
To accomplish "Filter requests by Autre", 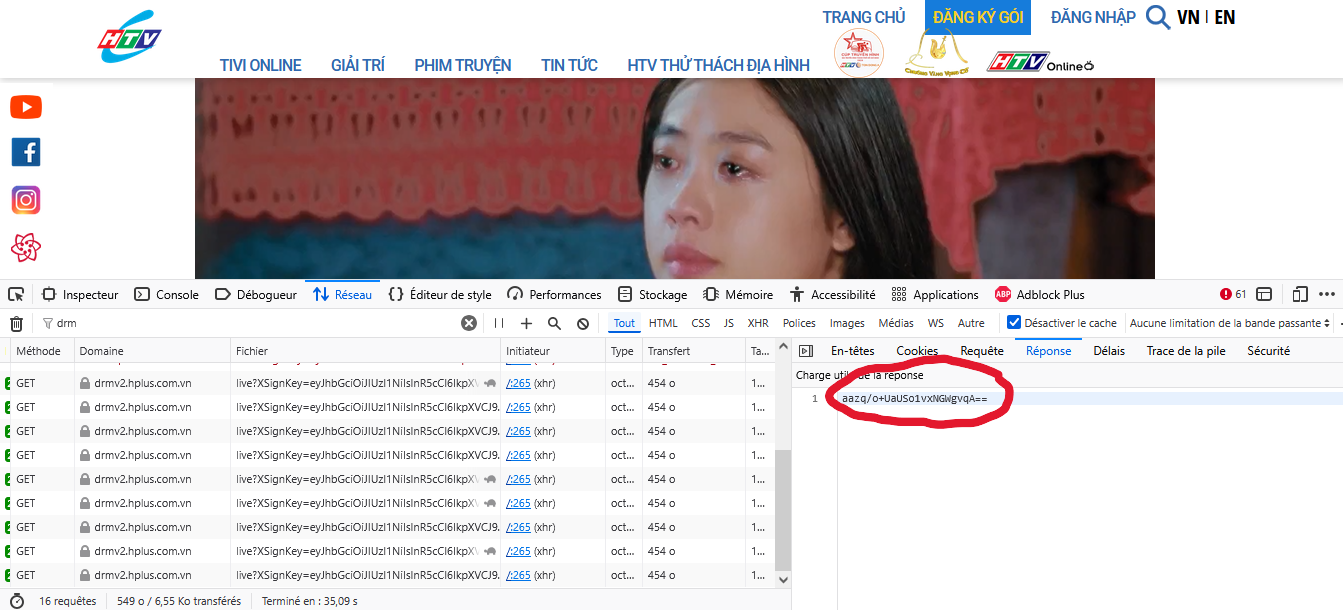I will pos(971,323).
